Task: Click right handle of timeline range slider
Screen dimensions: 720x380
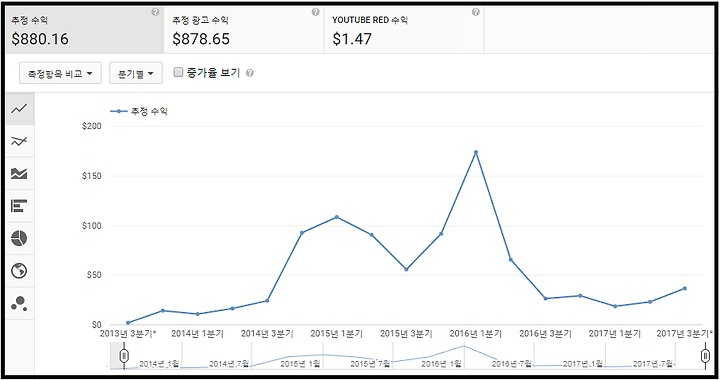Action: [706, 356]
